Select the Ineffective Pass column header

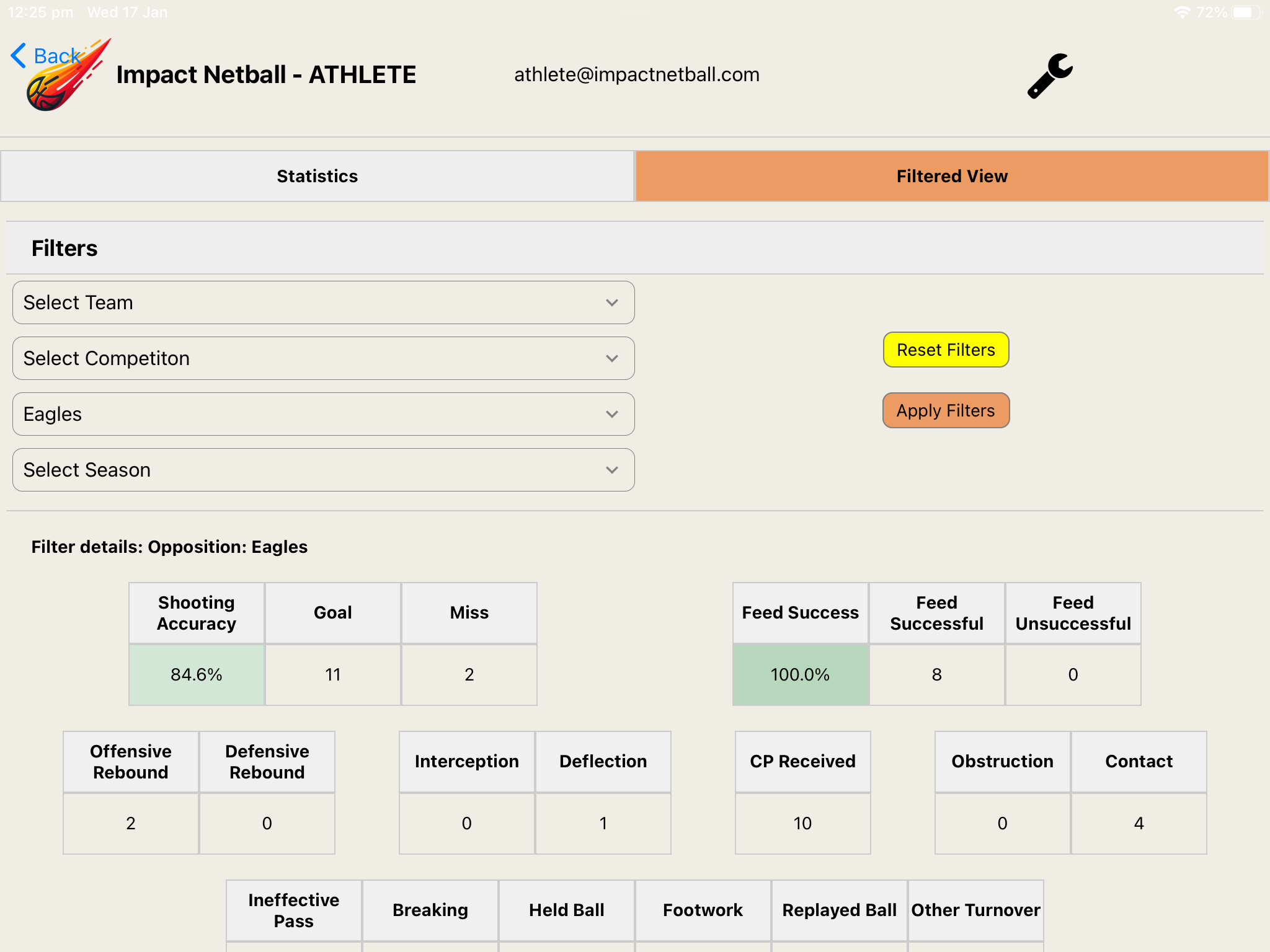(x=293, y=910)
